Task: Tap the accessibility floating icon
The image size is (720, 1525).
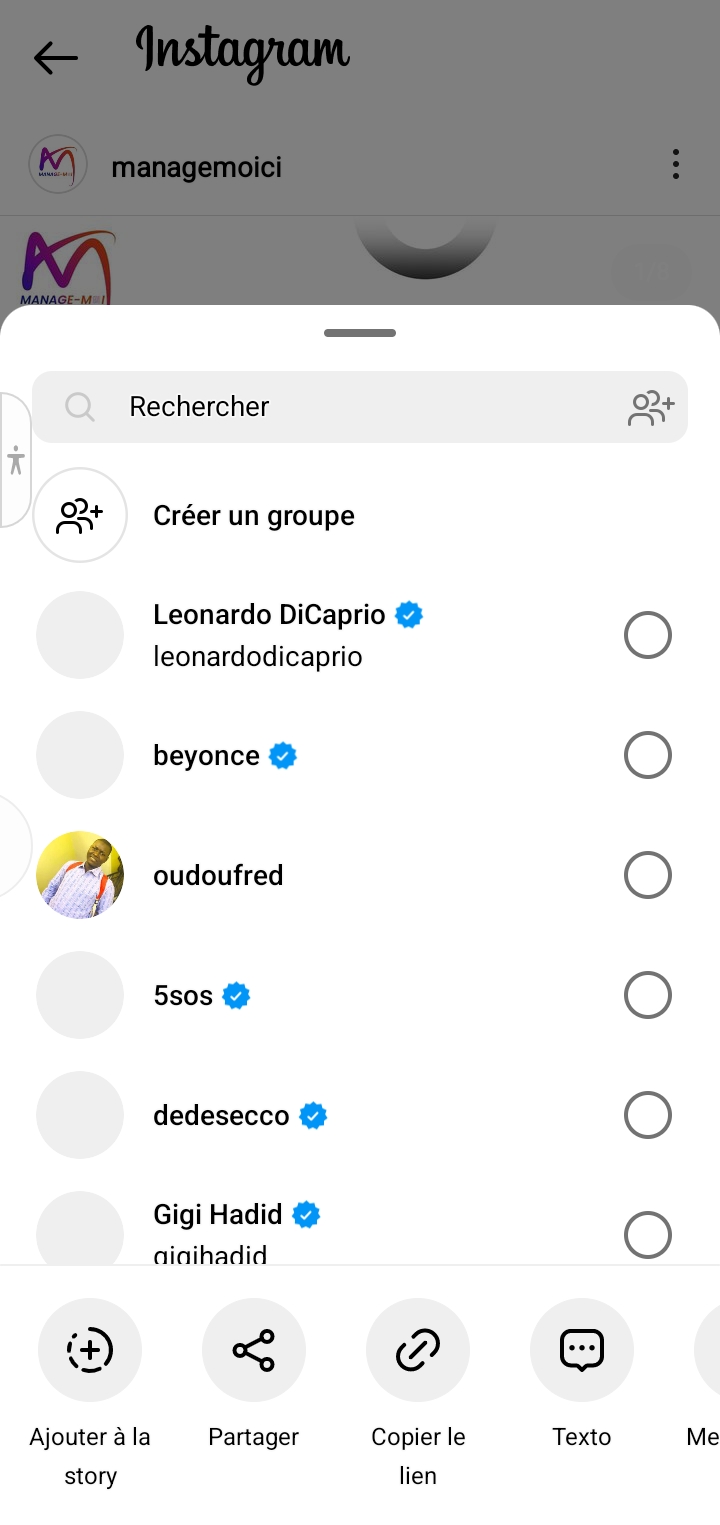Action: tap(16, 460)
